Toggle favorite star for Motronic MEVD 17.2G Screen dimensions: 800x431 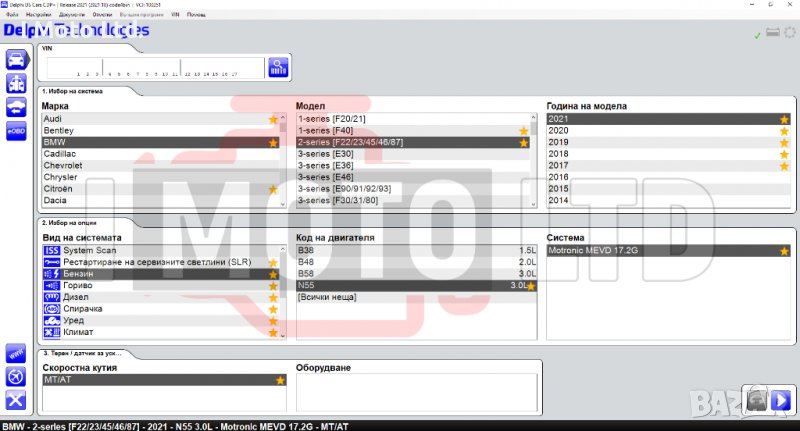click(x=784, y=251)
